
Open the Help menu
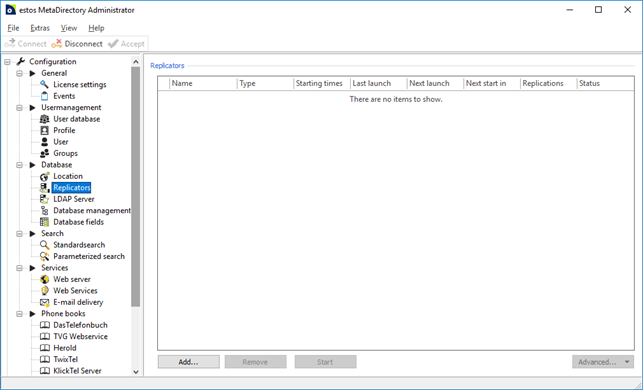[96, 28]
